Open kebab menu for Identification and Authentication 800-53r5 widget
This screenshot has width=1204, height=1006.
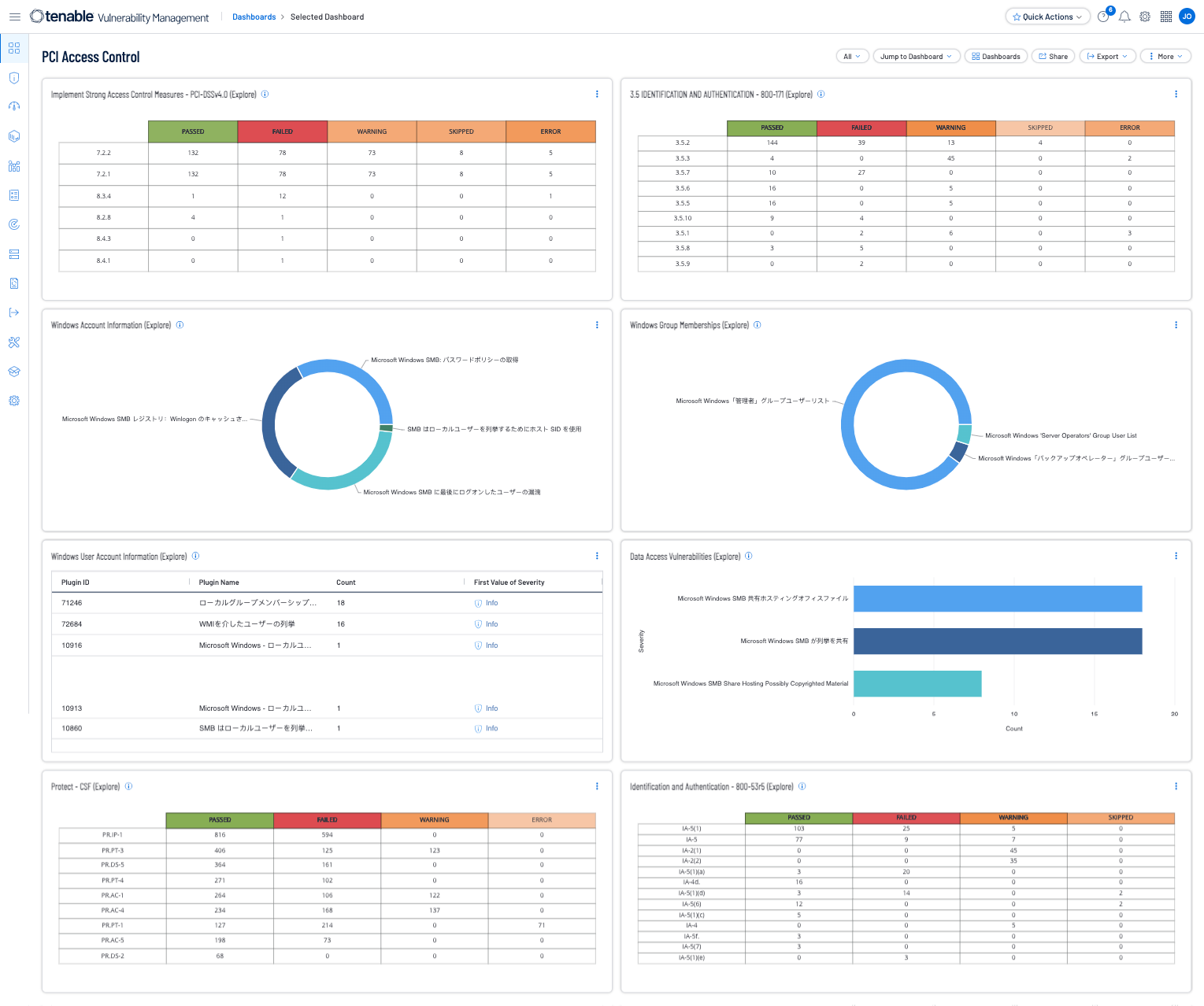(x=1176, y=786)
